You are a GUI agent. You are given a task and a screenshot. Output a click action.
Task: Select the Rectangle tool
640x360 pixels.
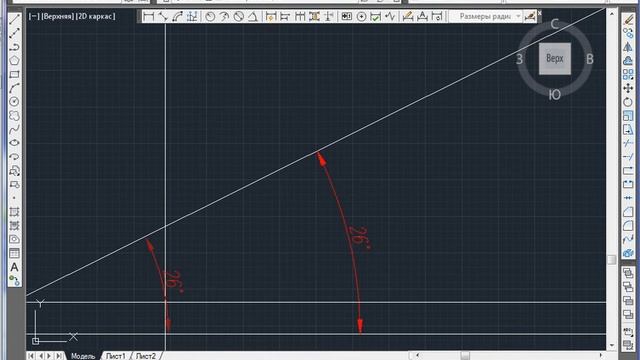point(14,74)
